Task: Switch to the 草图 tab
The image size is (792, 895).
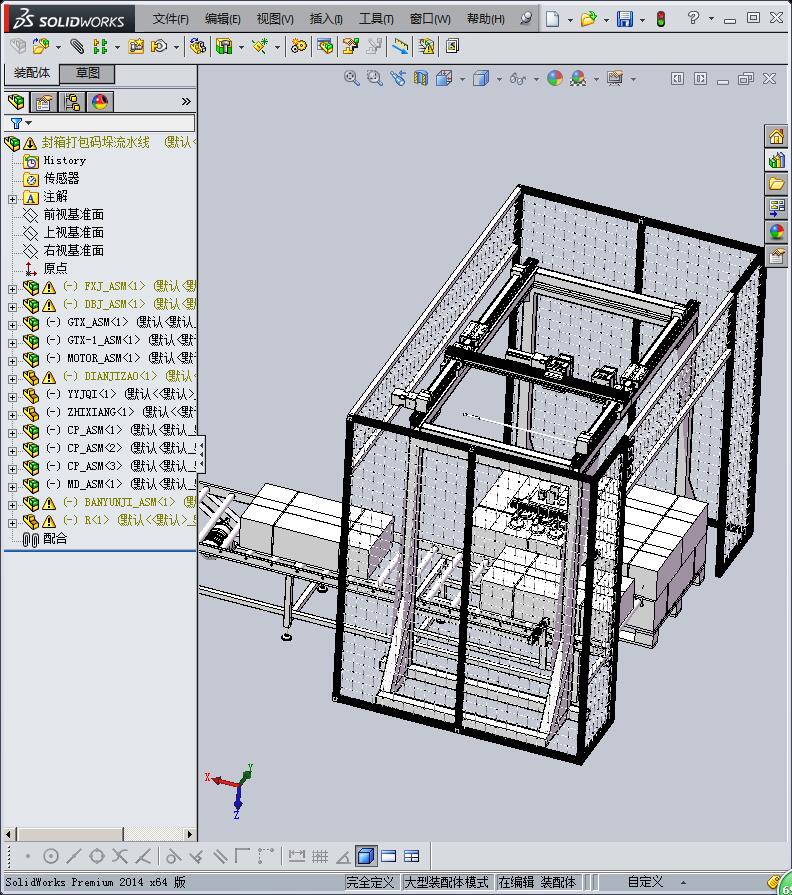Action: (87, 73)
